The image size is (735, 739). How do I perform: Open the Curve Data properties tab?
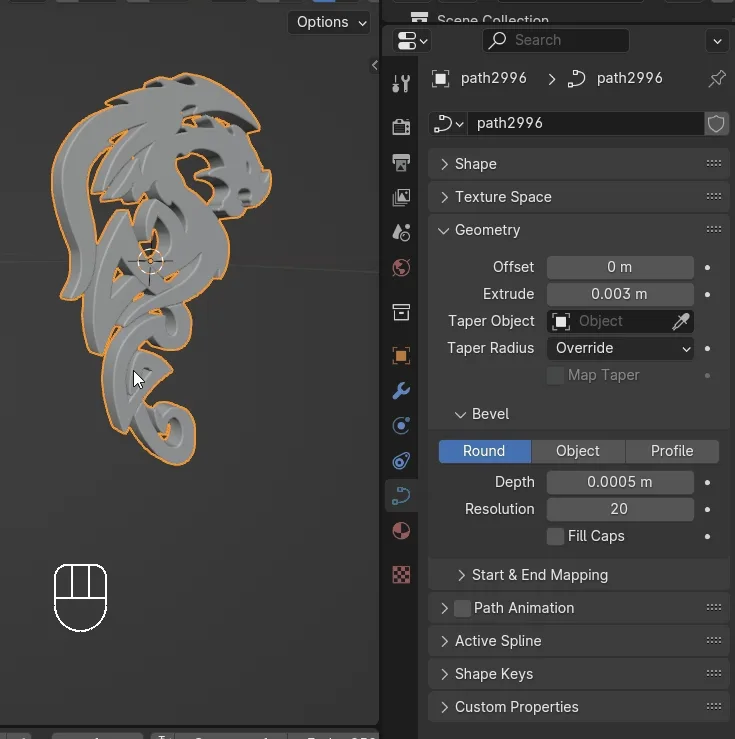[401, 496]
